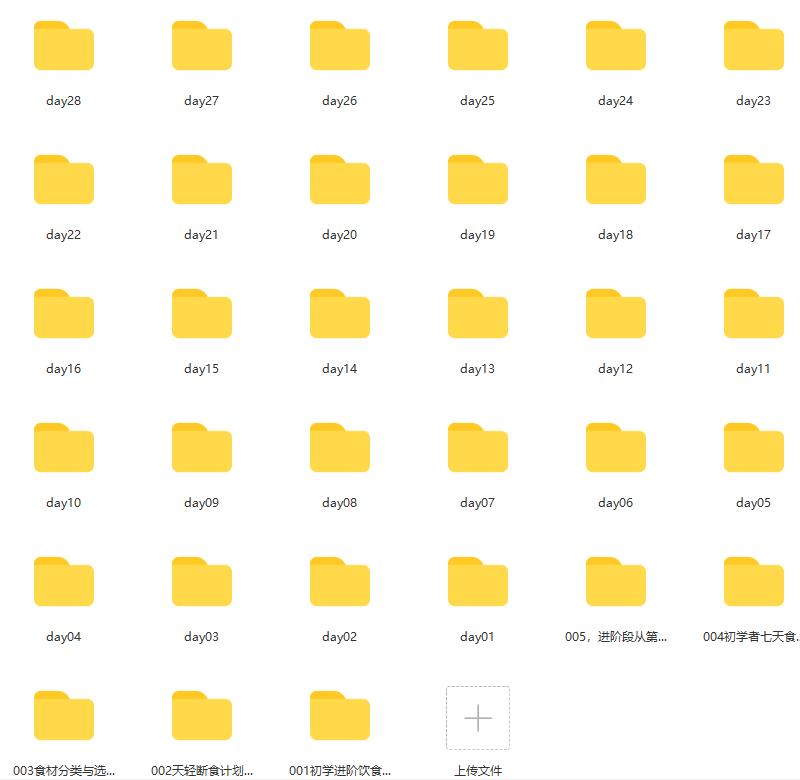Open folder starting with 005，进阶段从第

click(616, 582)
